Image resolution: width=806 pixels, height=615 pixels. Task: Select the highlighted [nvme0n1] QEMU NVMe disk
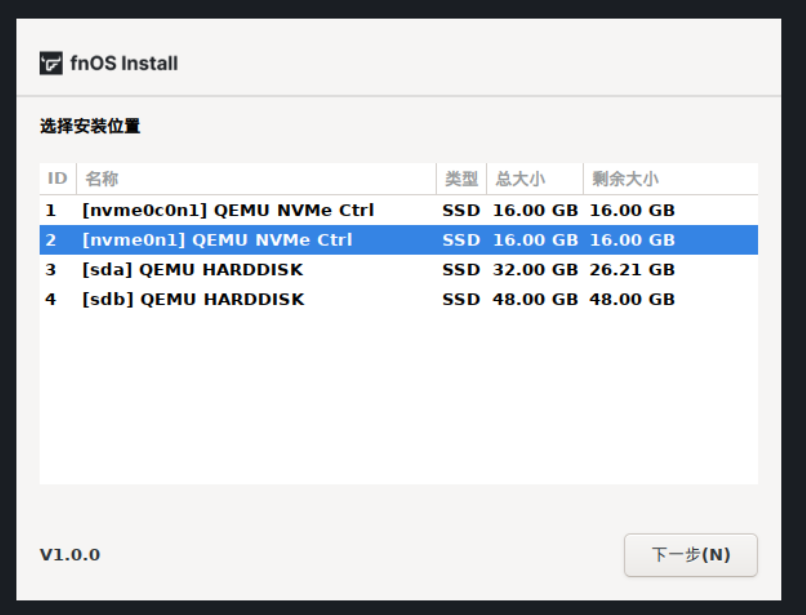click(x=217, y=240)
